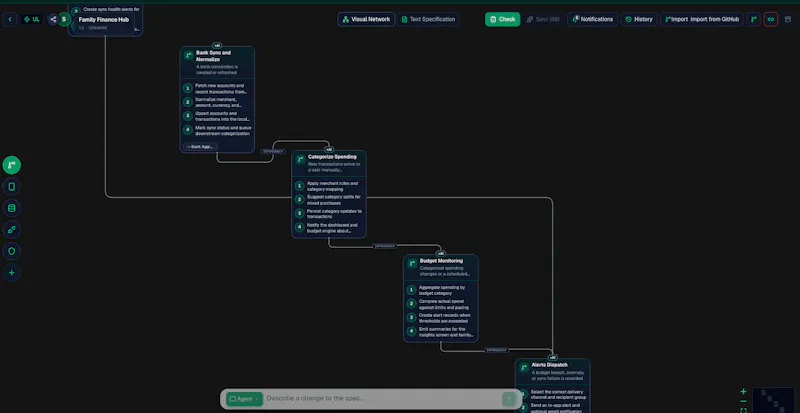The image size is (800, 413).
Task: Click the Categorize Spending node title
Action: tap(332, 157)
